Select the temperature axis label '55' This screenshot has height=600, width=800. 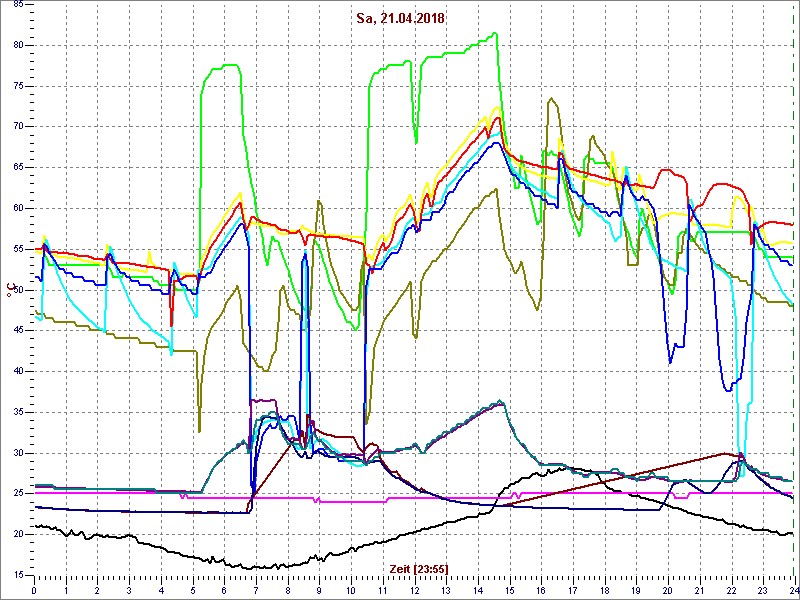pos(16,249)
